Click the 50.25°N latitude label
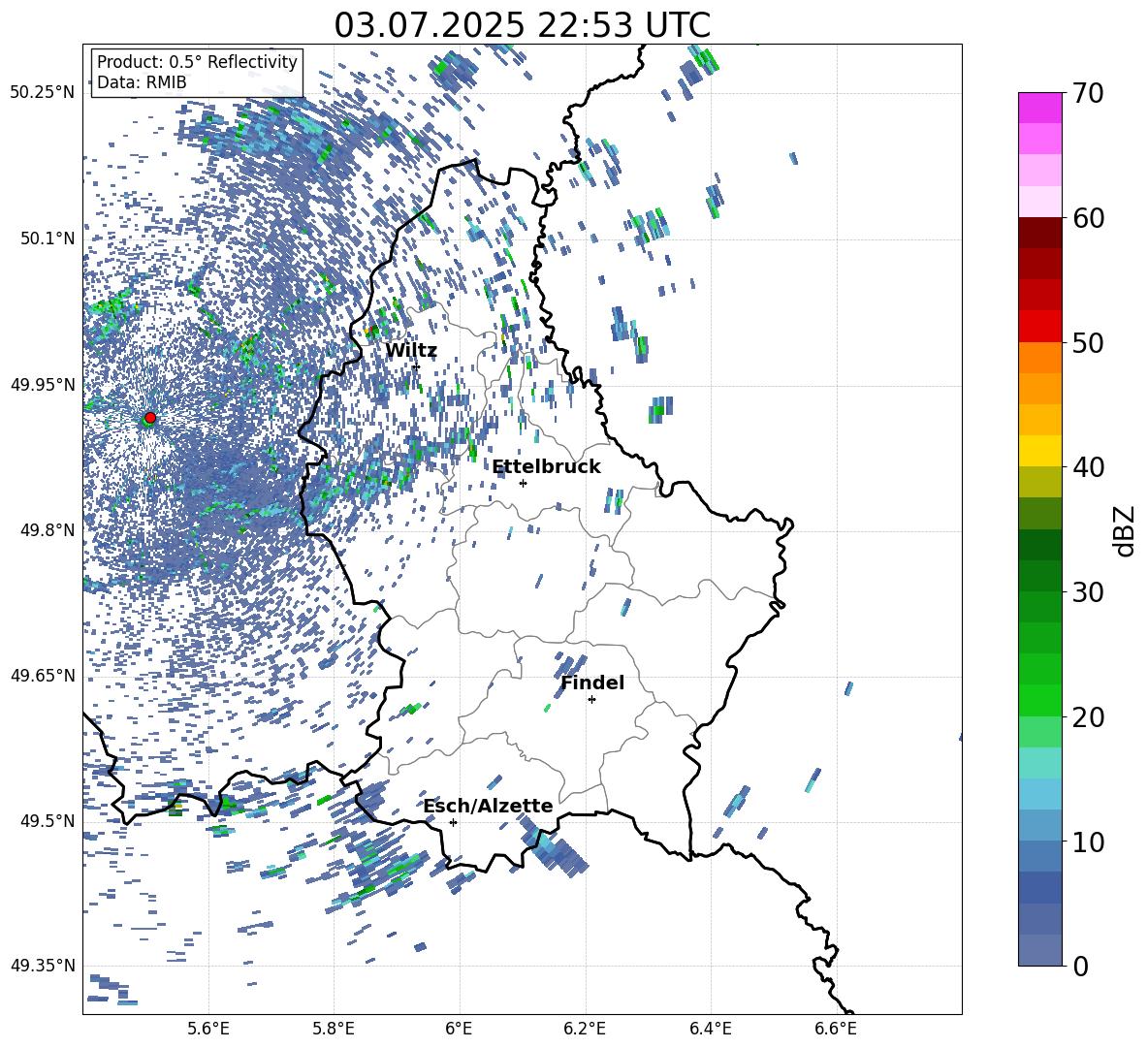1148x1048 pixels. tap(43, 93)
